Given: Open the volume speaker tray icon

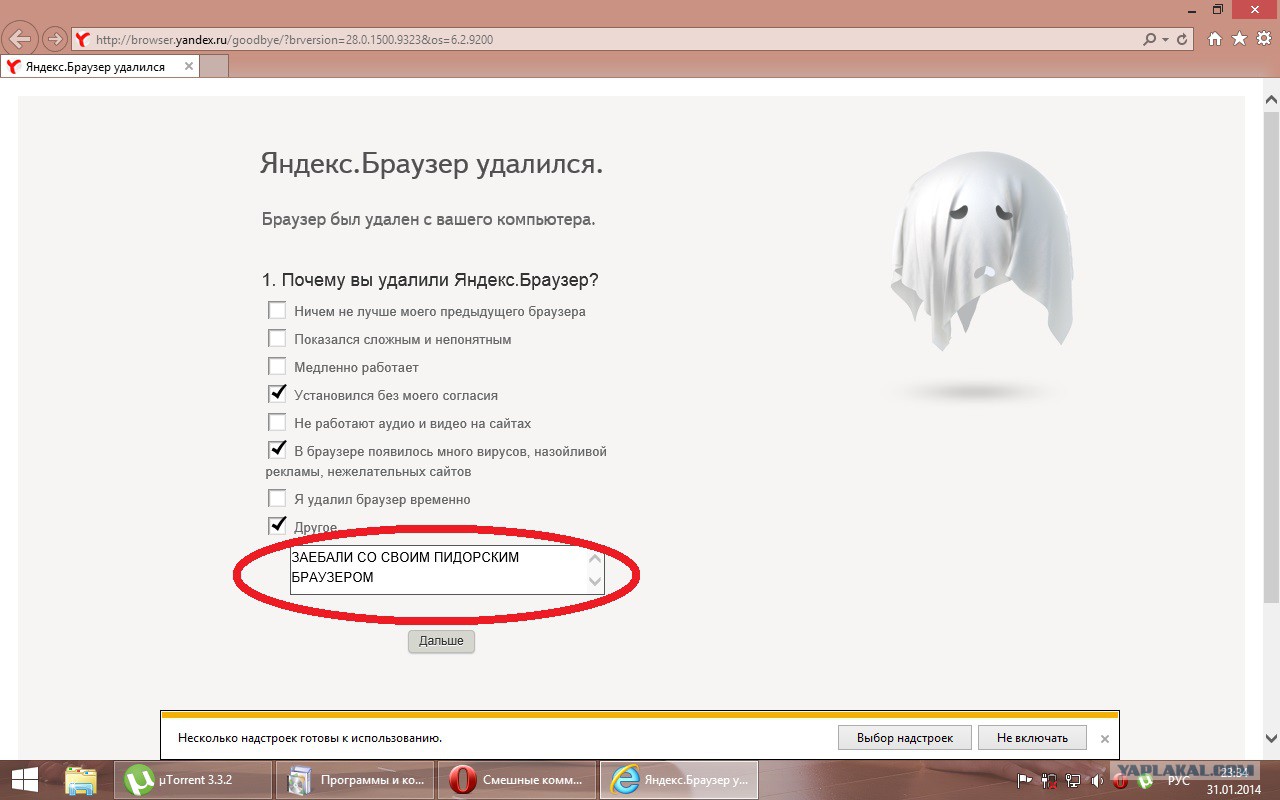Looking at the screenshot, I should (1098, 780).
